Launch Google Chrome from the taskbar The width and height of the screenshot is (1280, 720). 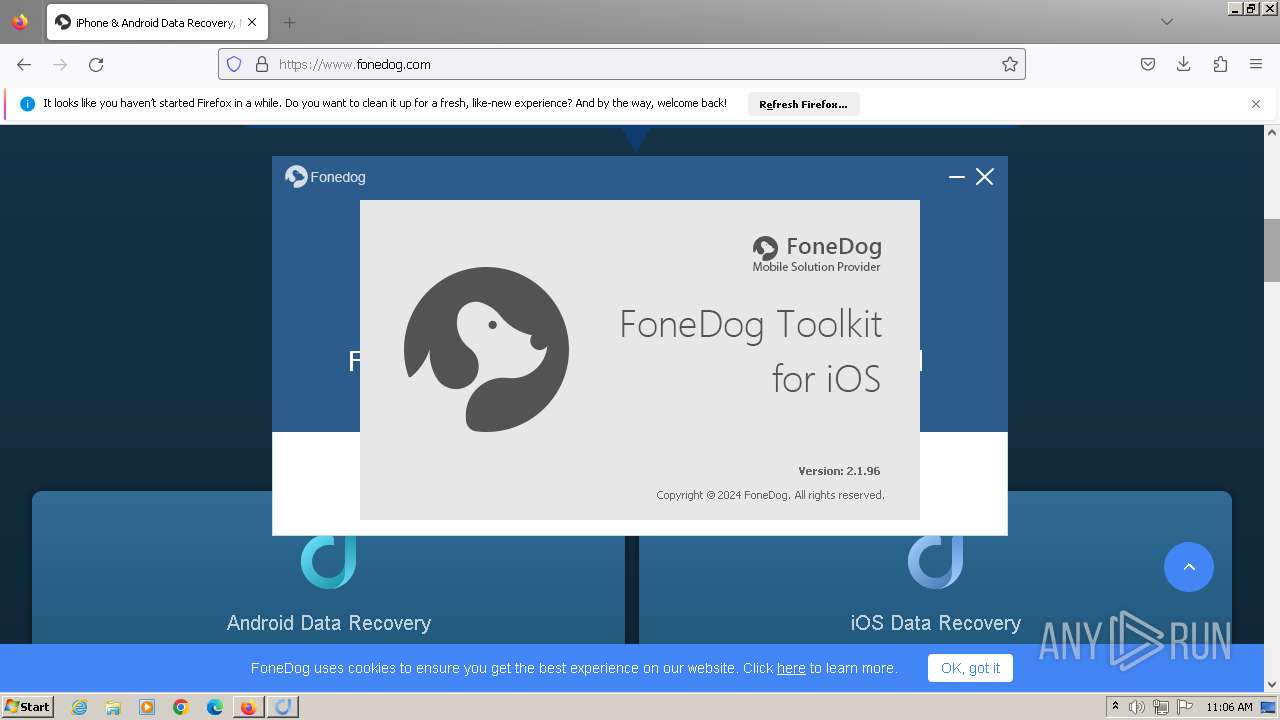[181, 707]
